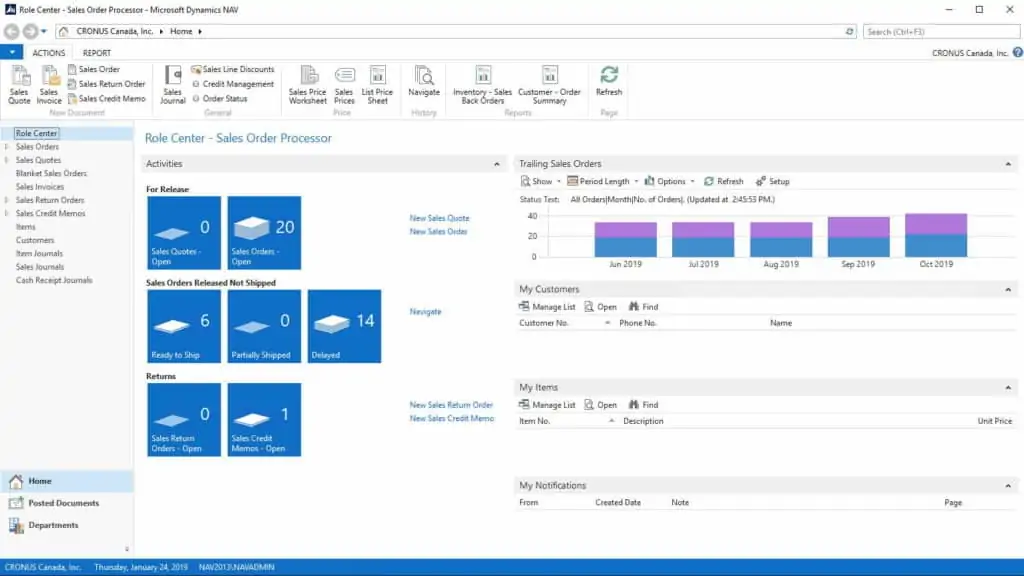This screenshot has height=576, width=1024.
Task: Open Sales Return Orders - Open tile
Action: click(x=184, y=419)
